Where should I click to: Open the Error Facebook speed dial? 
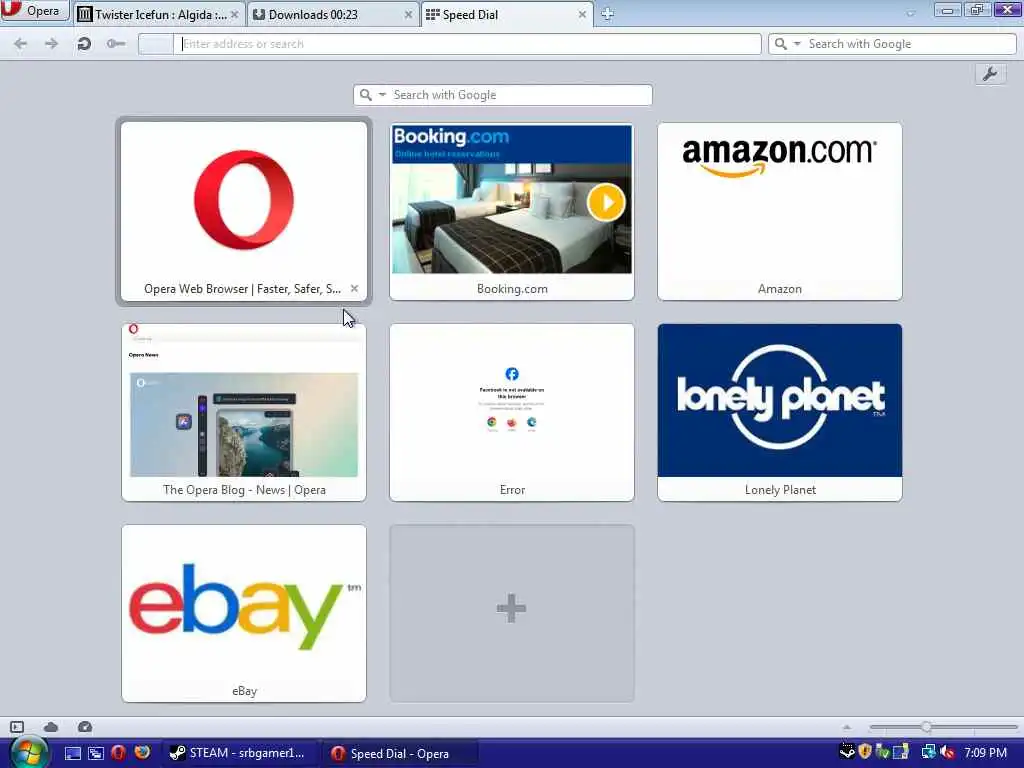coord(512,412)
